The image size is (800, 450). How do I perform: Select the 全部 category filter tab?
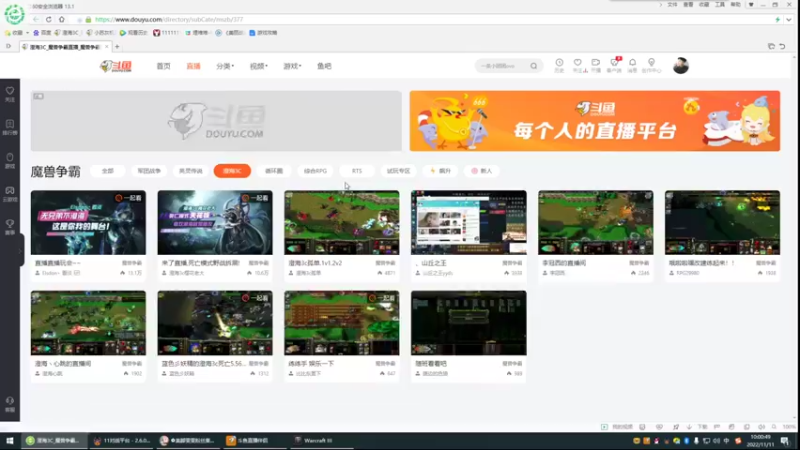pos(108,171)
